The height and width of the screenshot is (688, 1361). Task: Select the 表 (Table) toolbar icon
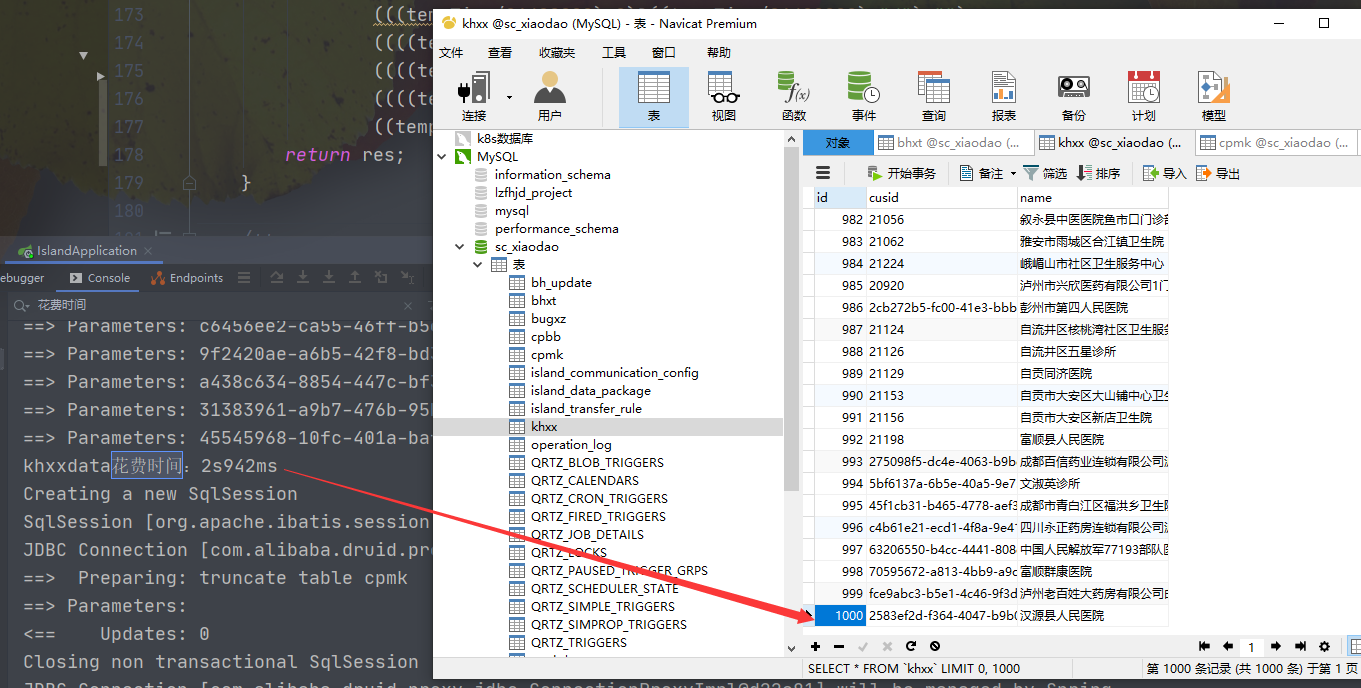tap(654, 98)
